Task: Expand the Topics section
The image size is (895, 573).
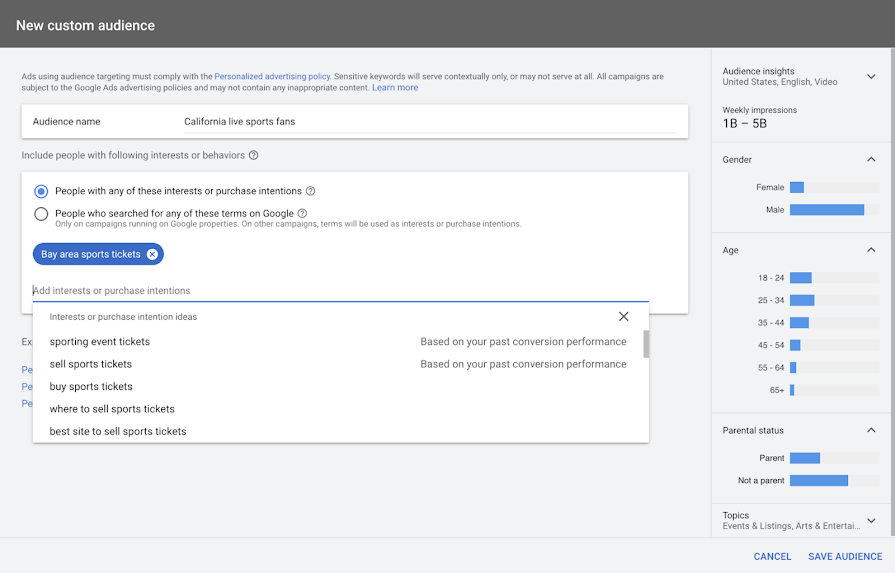Action: pyautogui.click(x=871, y=520)
